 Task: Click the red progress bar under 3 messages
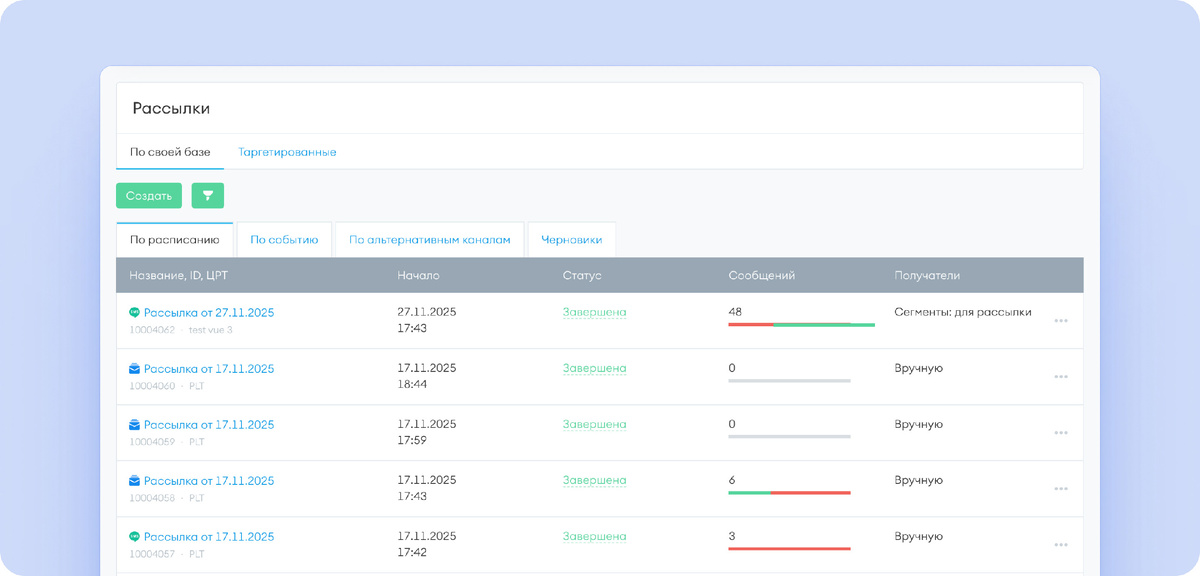click(789, 549)
